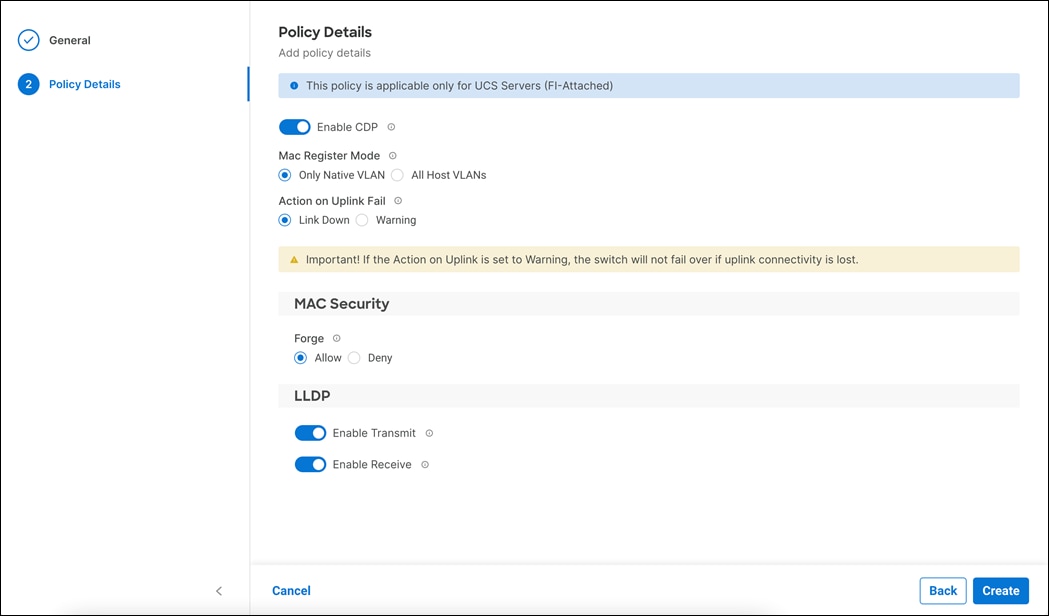
Task: Select the All Host VLANs radio button
Action: coord(397,174)
